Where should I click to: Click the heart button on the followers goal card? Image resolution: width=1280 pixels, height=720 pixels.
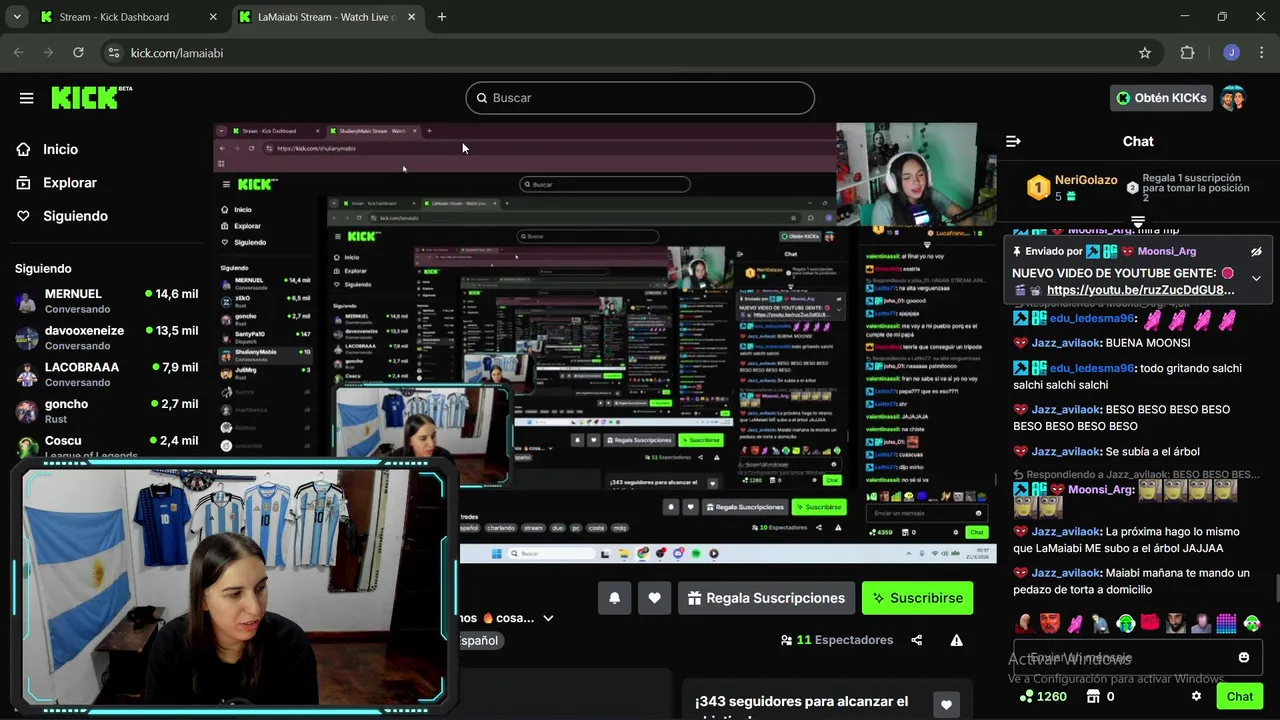click(946, 705)
